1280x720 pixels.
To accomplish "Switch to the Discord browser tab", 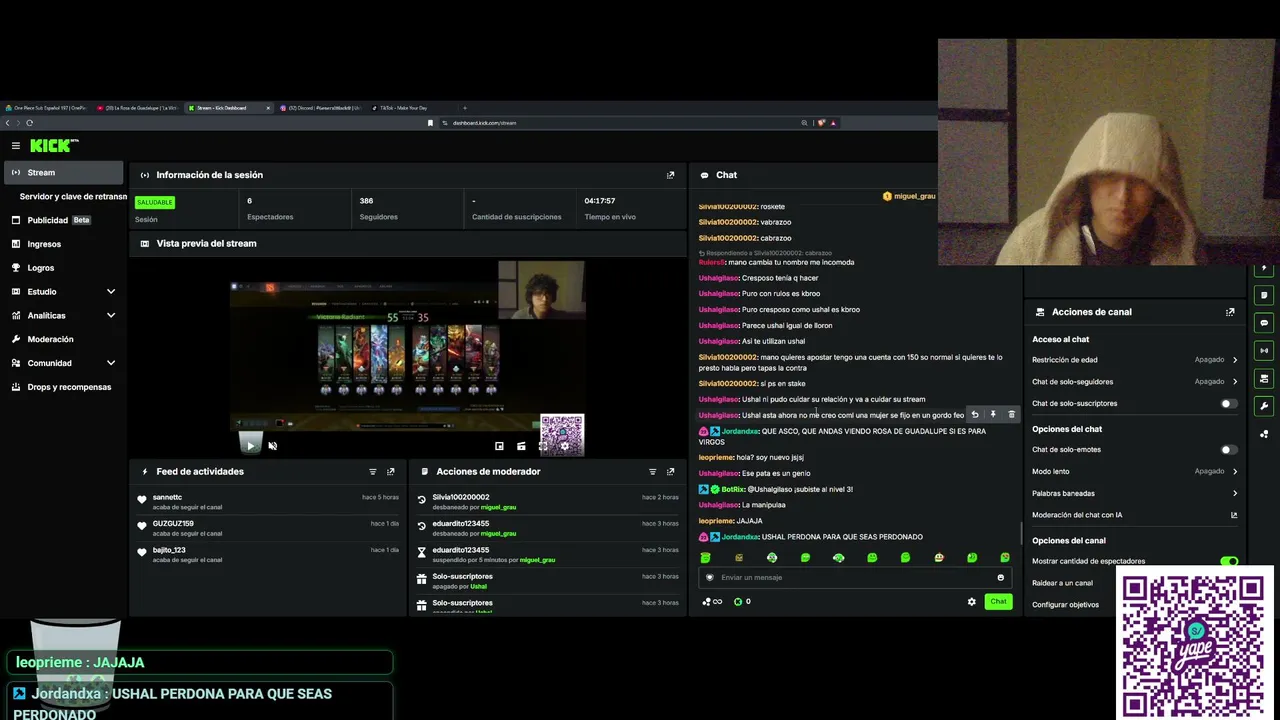I will click(322, 108).
